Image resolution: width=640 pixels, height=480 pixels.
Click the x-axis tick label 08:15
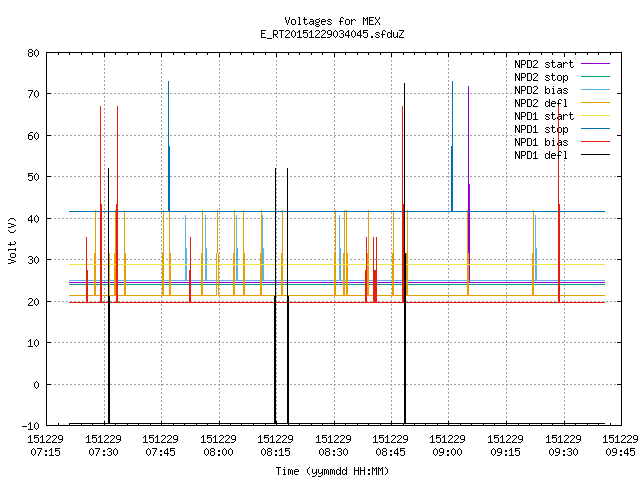tap(276, 452)
